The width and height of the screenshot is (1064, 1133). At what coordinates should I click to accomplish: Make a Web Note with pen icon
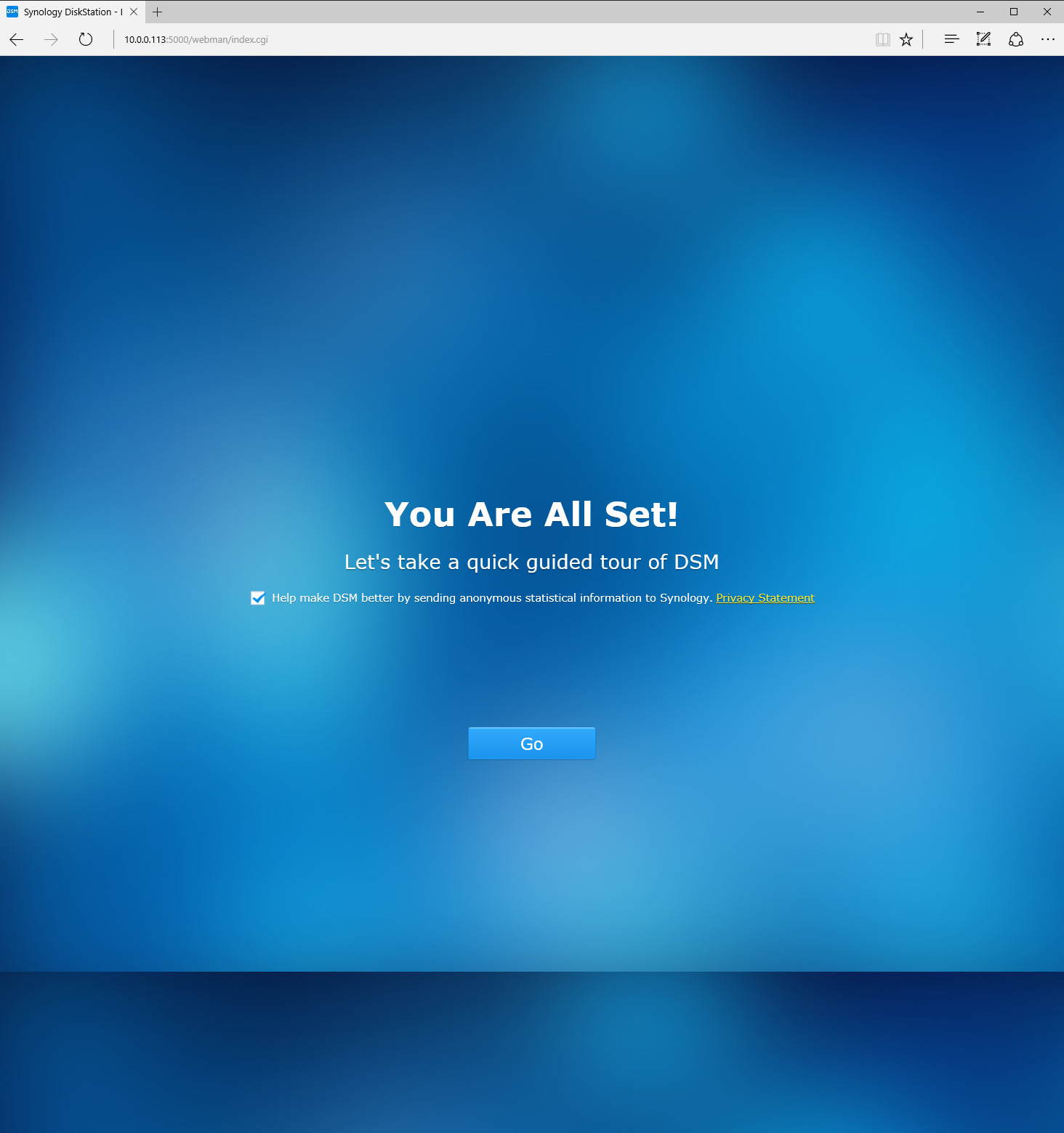983,39
